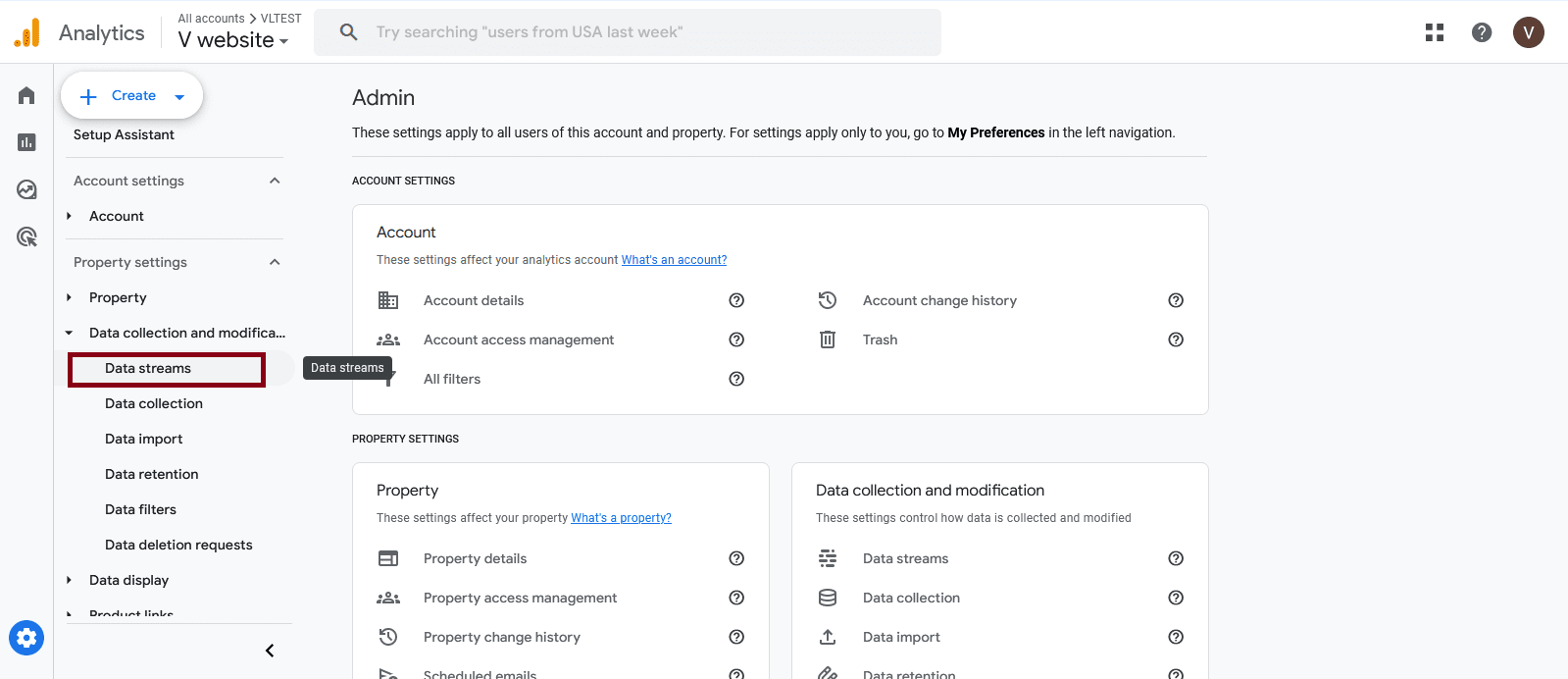Click the Admin gear icon
The height and width of the screenshot is (679, 1568).
26,639
